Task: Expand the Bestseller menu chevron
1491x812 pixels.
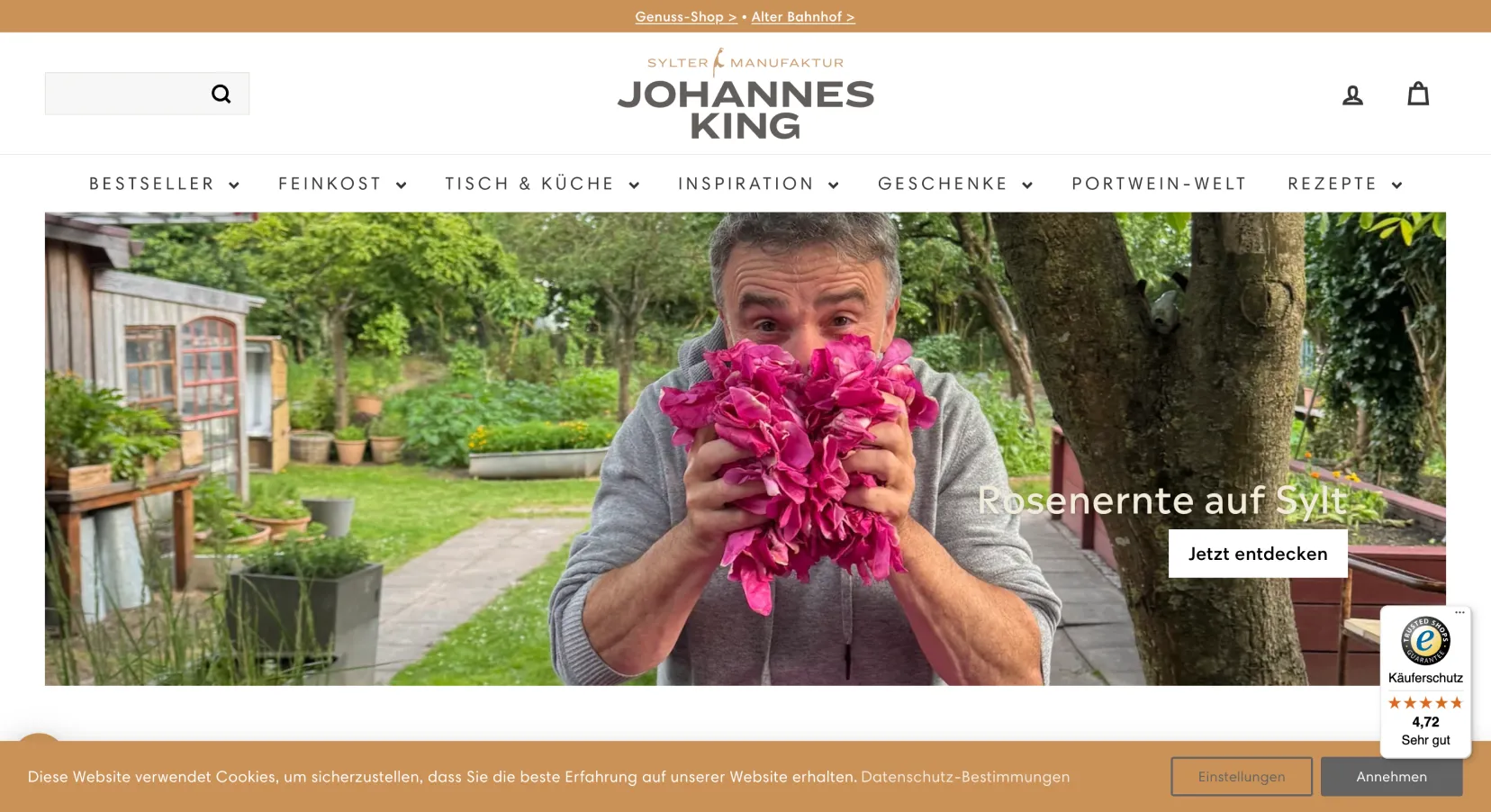Action: pyautogui.click(x=234, y=185)
